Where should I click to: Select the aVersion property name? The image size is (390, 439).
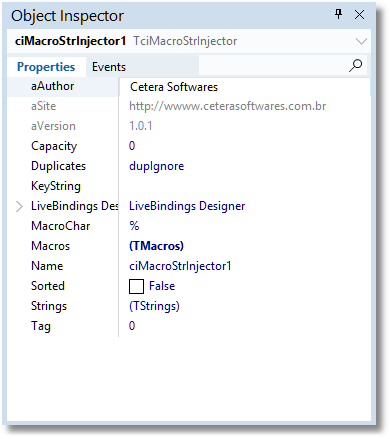point(53,126)
